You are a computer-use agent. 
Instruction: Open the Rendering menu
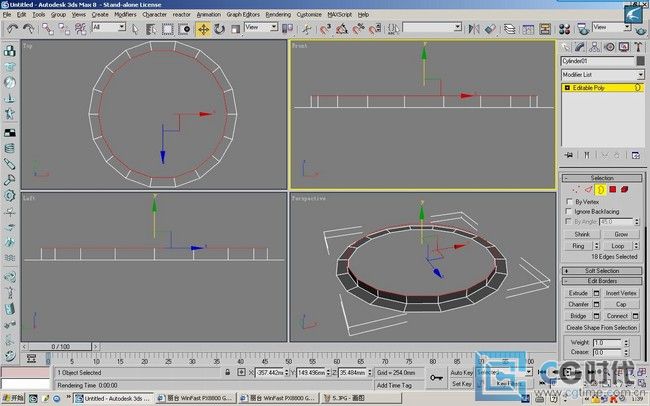278,15
